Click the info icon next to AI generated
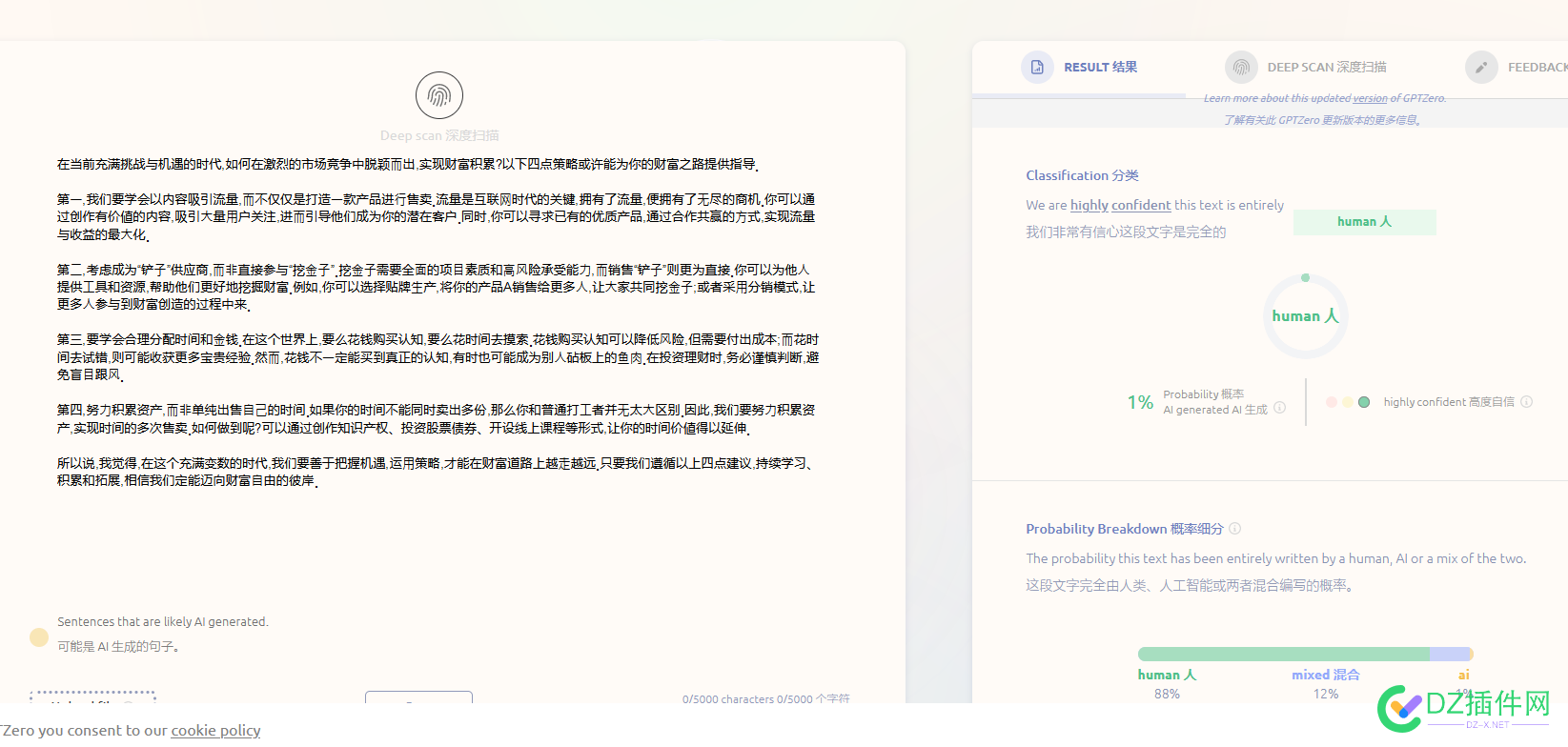1568x747 pixels. coord(1280,407)
